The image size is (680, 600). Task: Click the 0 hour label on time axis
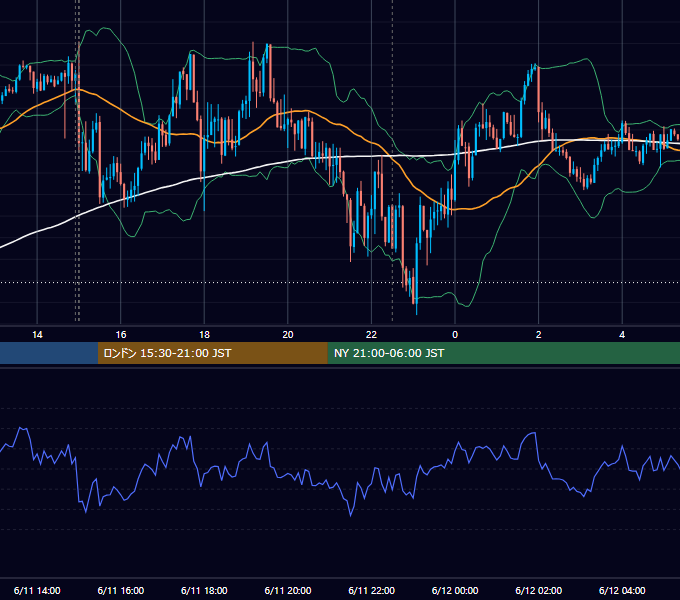tap(455, 335)
